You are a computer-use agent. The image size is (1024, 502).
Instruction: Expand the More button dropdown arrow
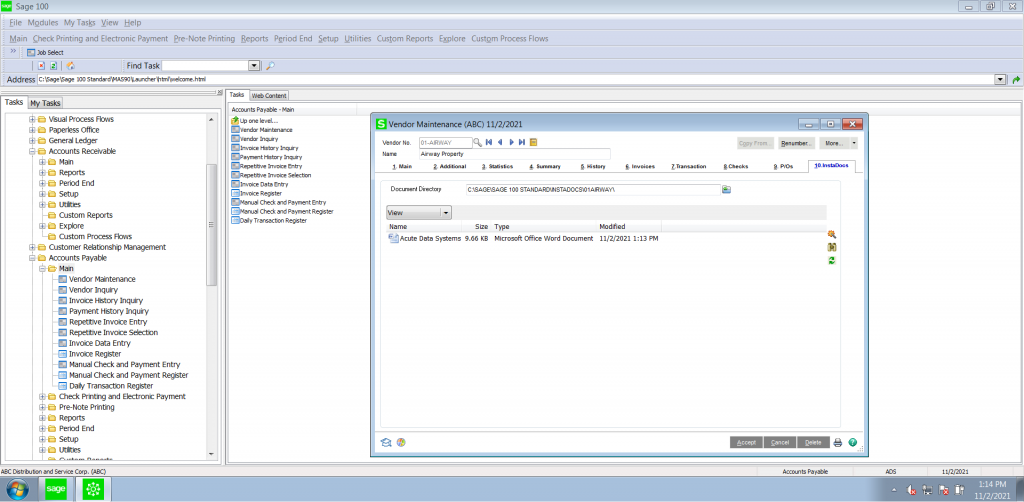click(x=853, y=143)
